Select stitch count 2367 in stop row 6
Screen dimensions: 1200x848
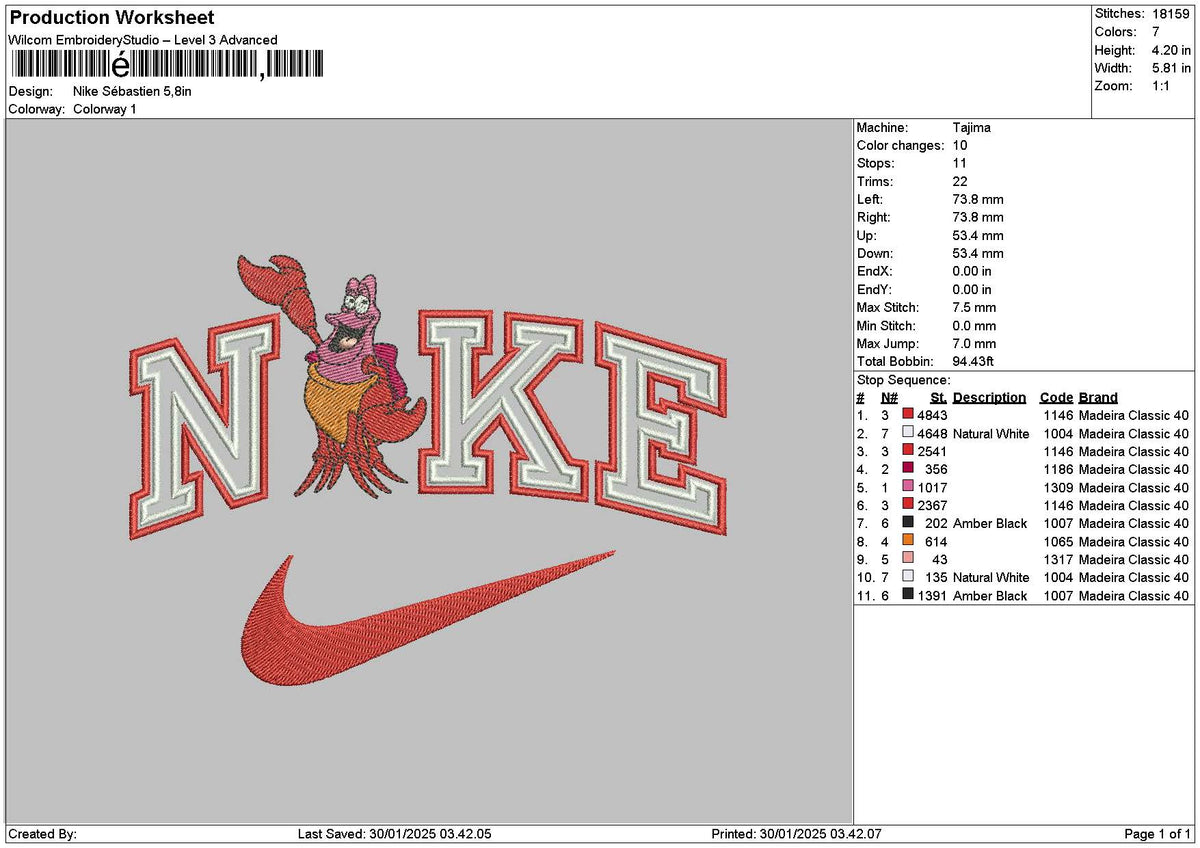pos(932,506)
